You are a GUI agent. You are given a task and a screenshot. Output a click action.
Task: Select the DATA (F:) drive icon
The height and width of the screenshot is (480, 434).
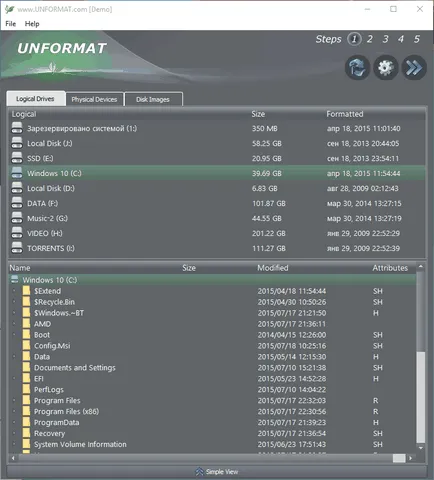(x=17, y=203)
